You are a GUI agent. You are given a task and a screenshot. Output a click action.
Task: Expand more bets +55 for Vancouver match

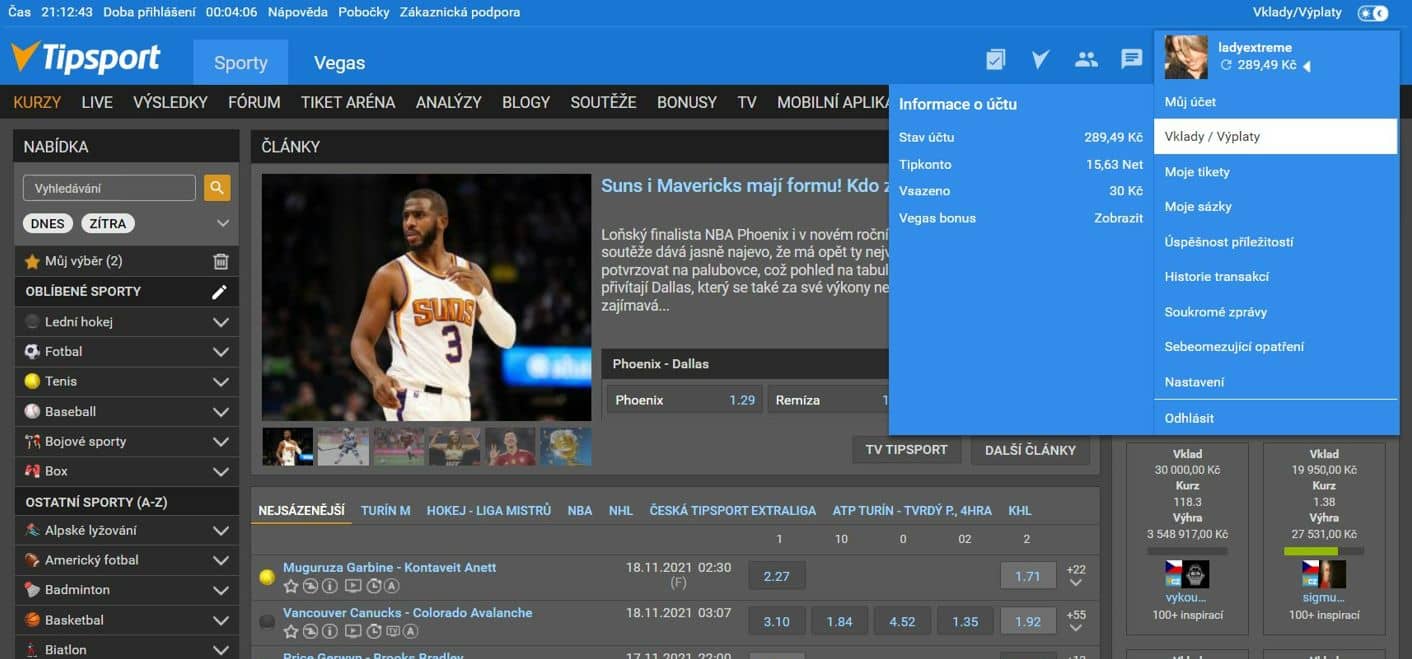tap(1076, 621)
